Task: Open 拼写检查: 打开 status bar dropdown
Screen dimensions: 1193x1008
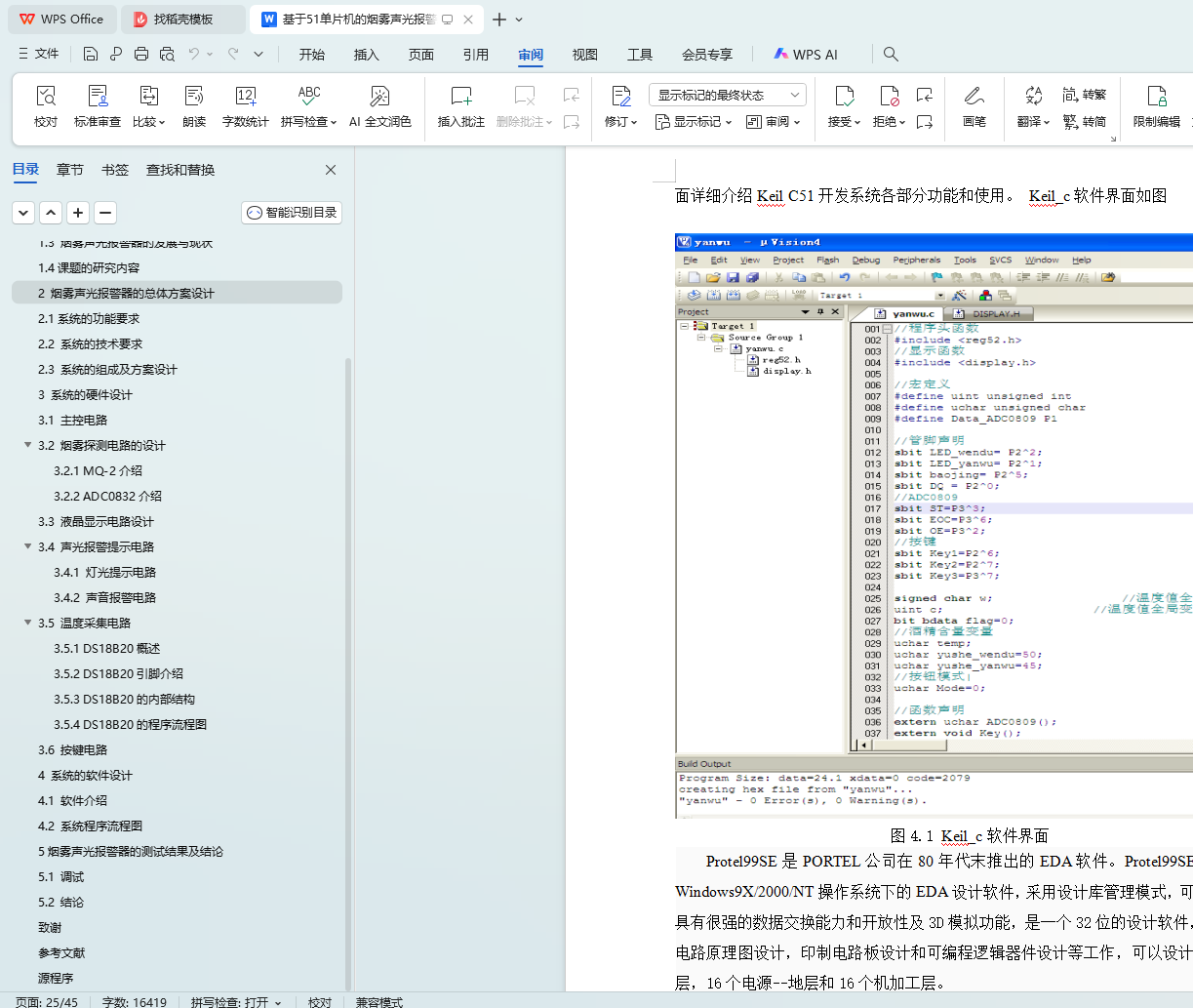Action: coord(236,1002)
